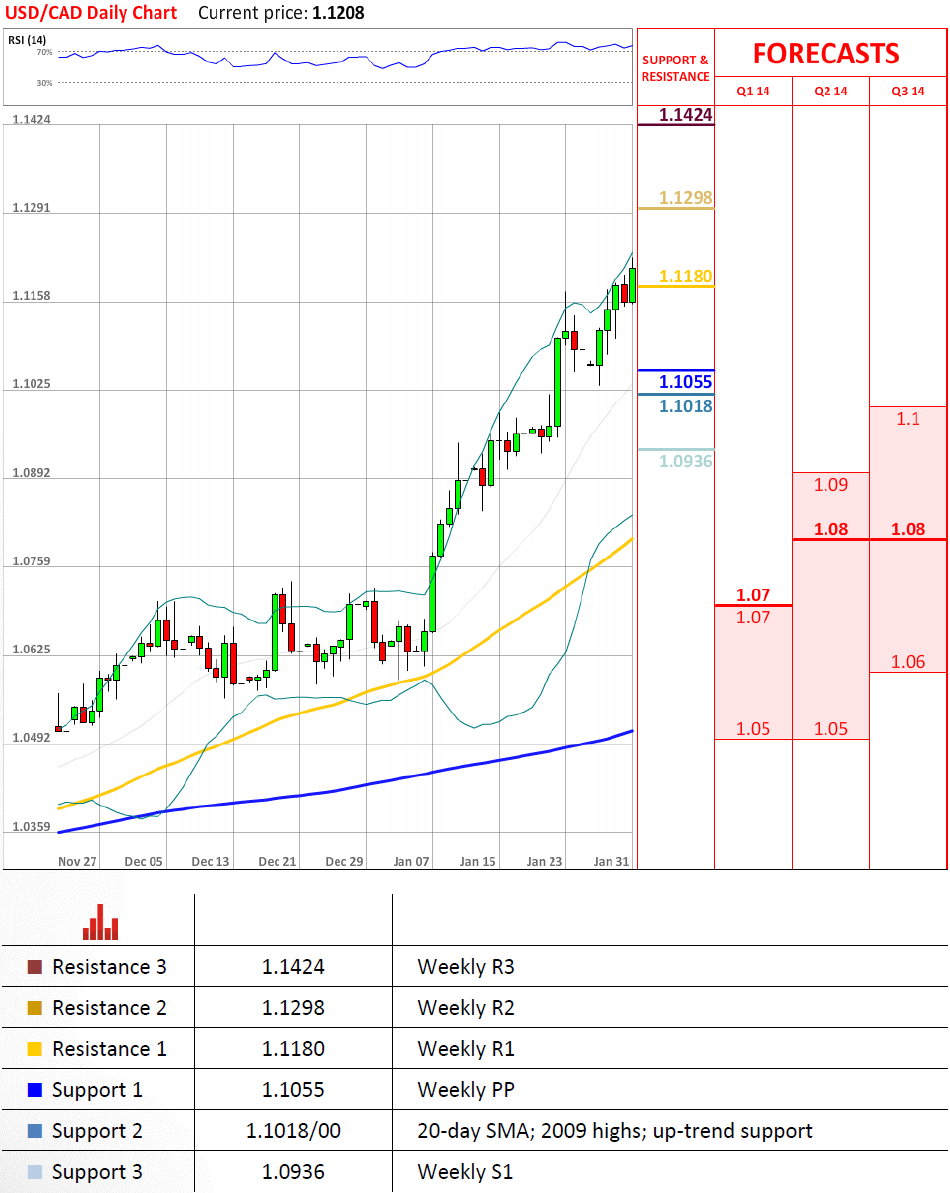Open the Q1 14 forecast column header
The width and height of the screenshot is (950, 1193).
(753, 91)
